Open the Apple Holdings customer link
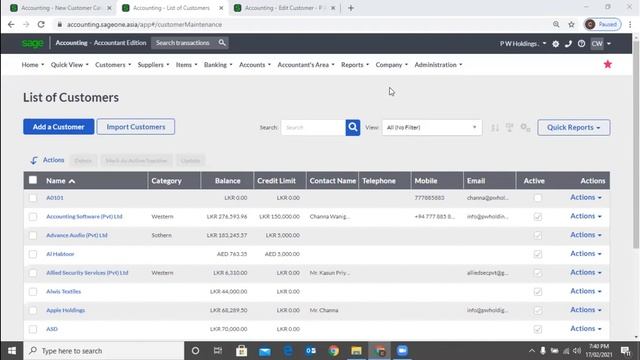 coord(65,311)
